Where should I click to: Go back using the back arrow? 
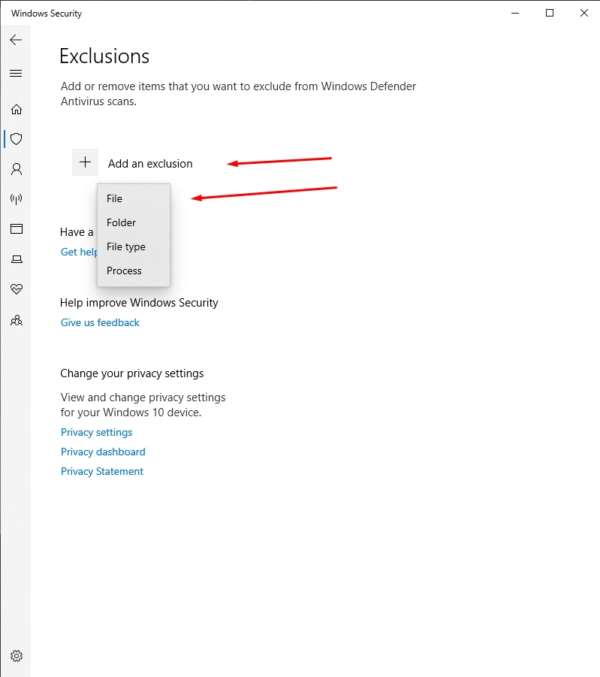pos(16,40)
